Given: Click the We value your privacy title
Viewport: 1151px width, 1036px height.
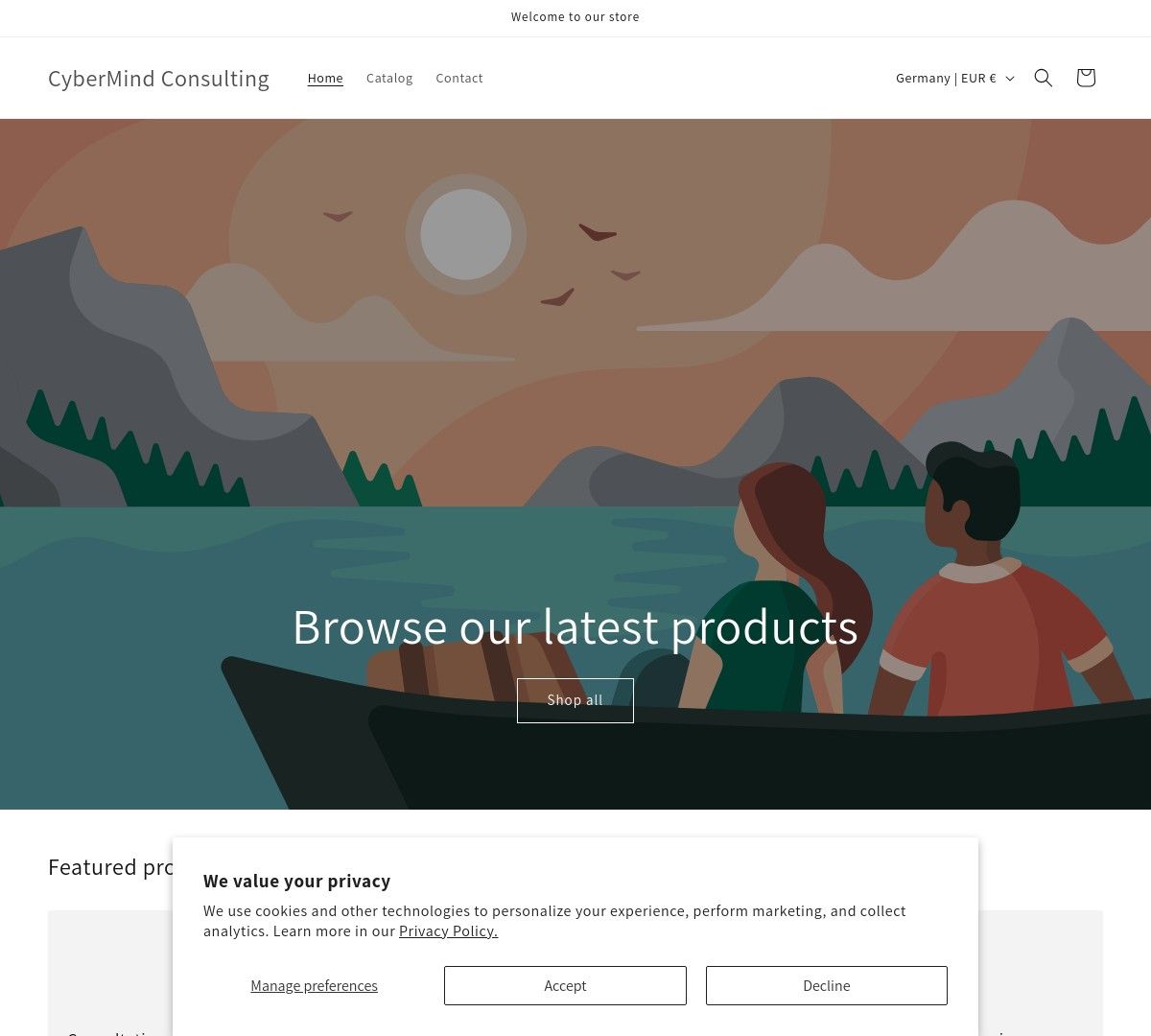Looking at the screenshot, I should pyautogui.click(x=297, y=881).
